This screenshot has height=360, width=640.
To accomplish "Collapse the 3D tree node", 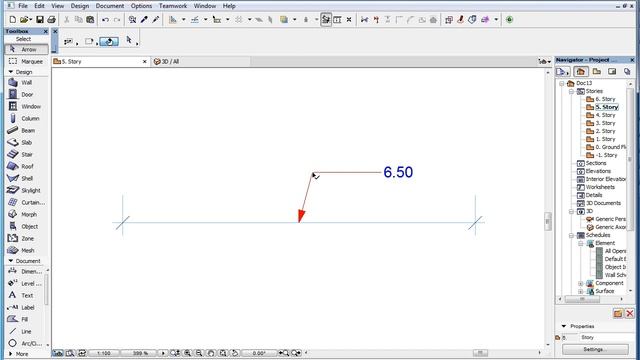I will tap(571, 211).
